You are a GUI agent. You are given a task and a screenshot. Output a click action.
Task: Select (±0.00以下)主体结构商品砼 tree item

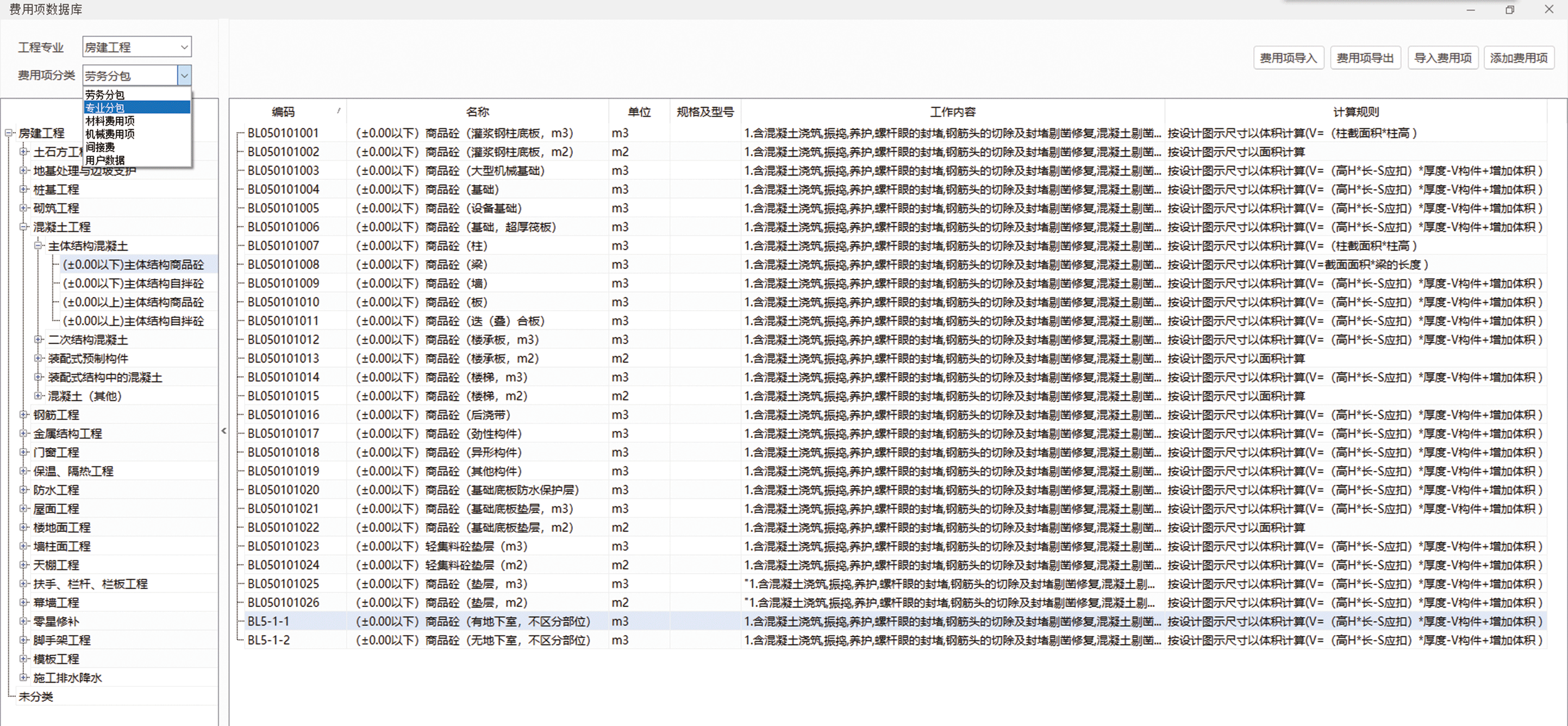click(x=133, y=265)
